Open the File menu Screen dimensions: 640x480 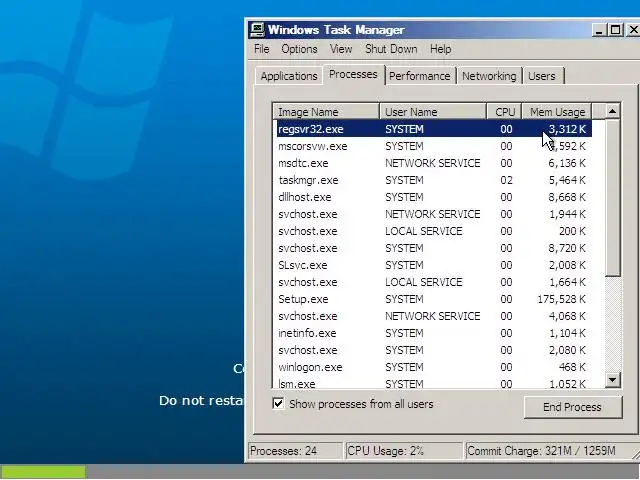tap(262, 49)
